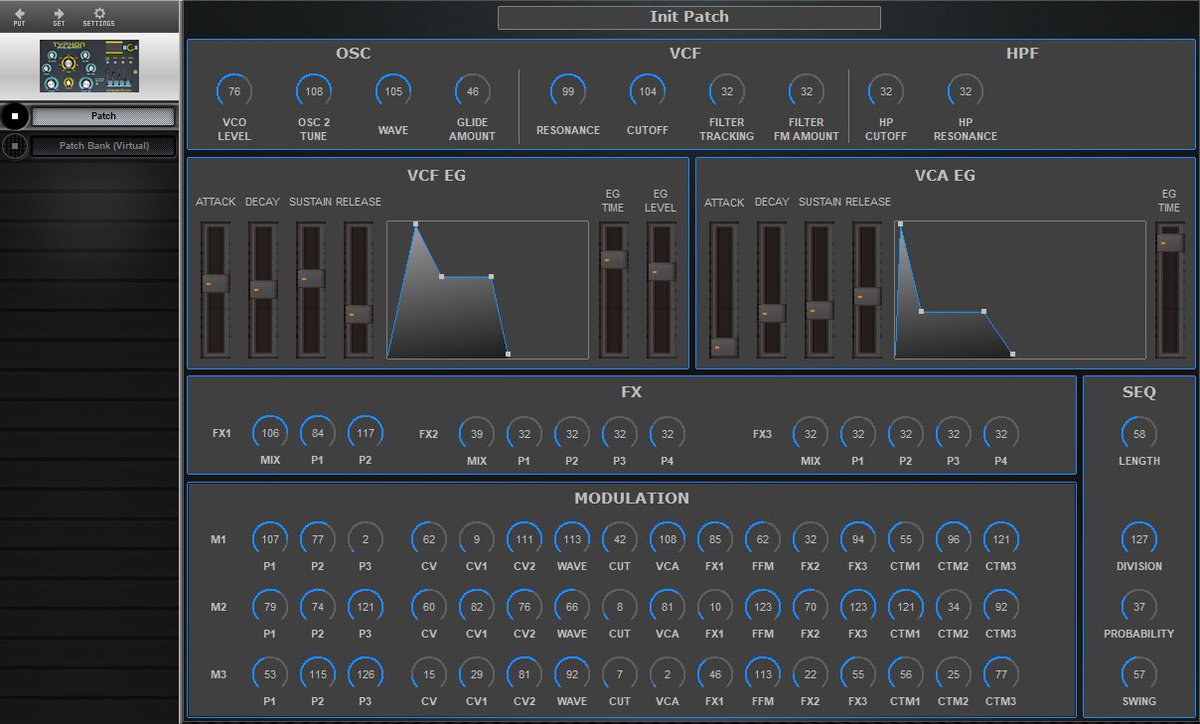
Task: Click the M2 P2 knob
Action: coord(318,607)
